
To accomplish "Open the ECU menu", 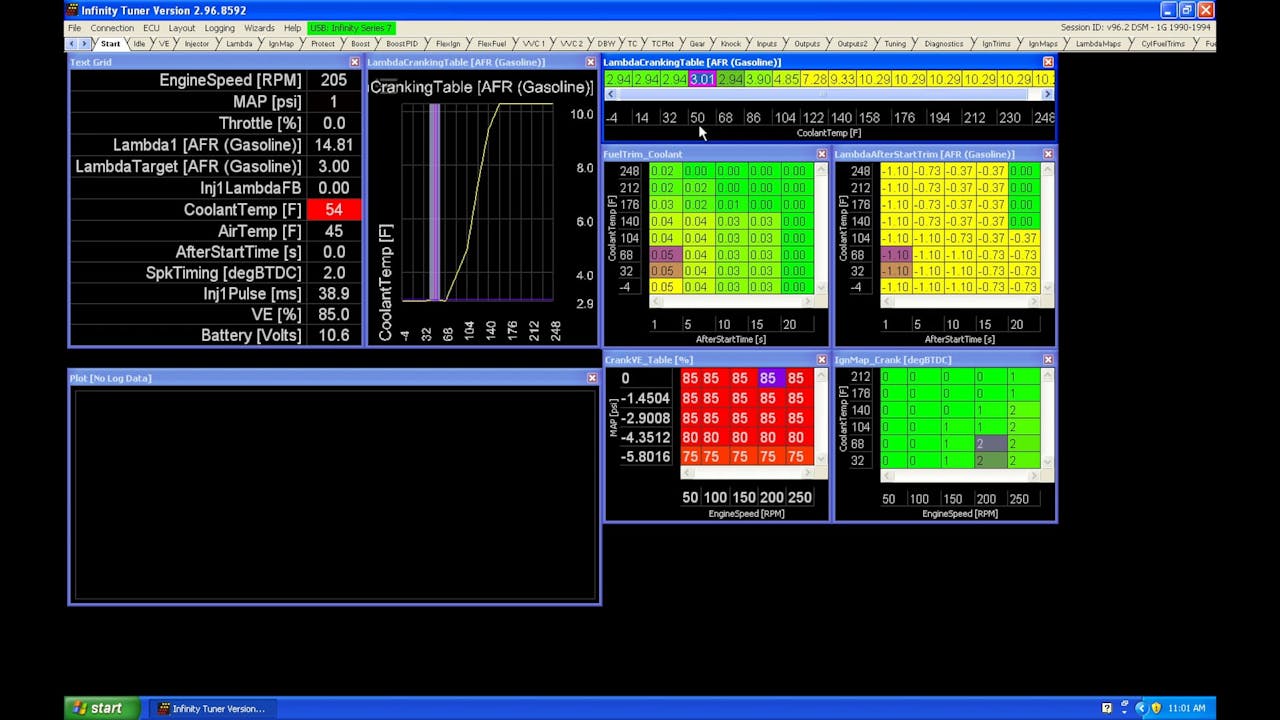I will coord(151,28).
